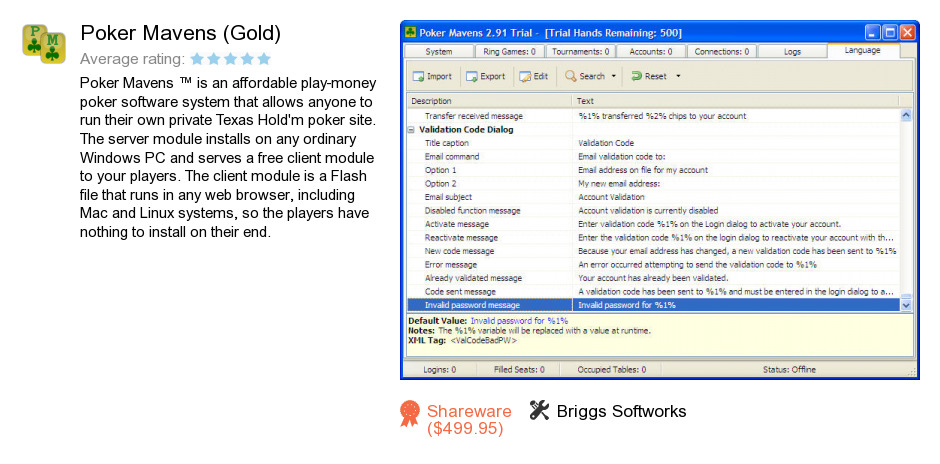Click the Default Value blue text
This screenshot has height=464, width=940.
point(519,321)
